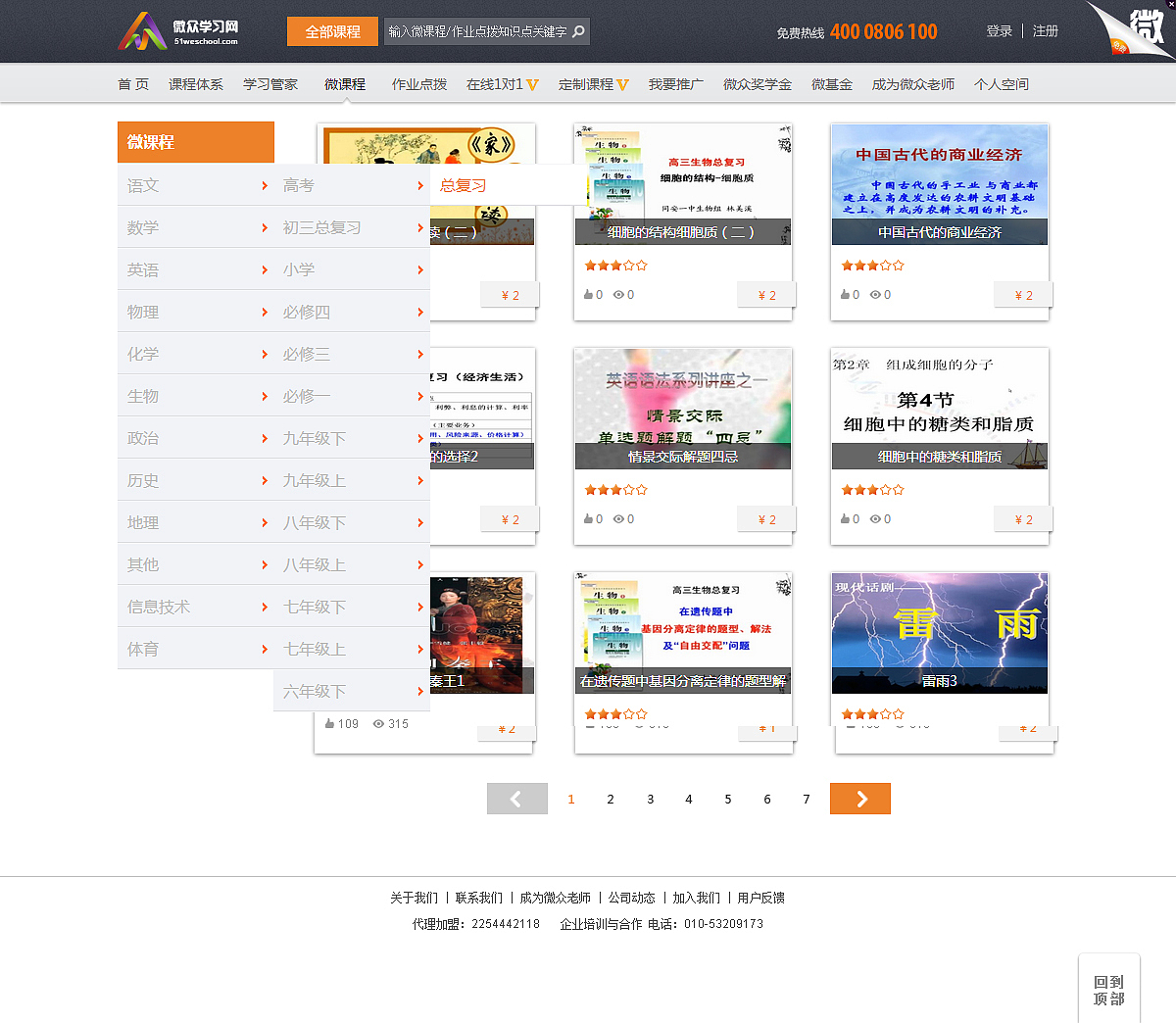Go to previous page with left arrow

tap(517, 799)
